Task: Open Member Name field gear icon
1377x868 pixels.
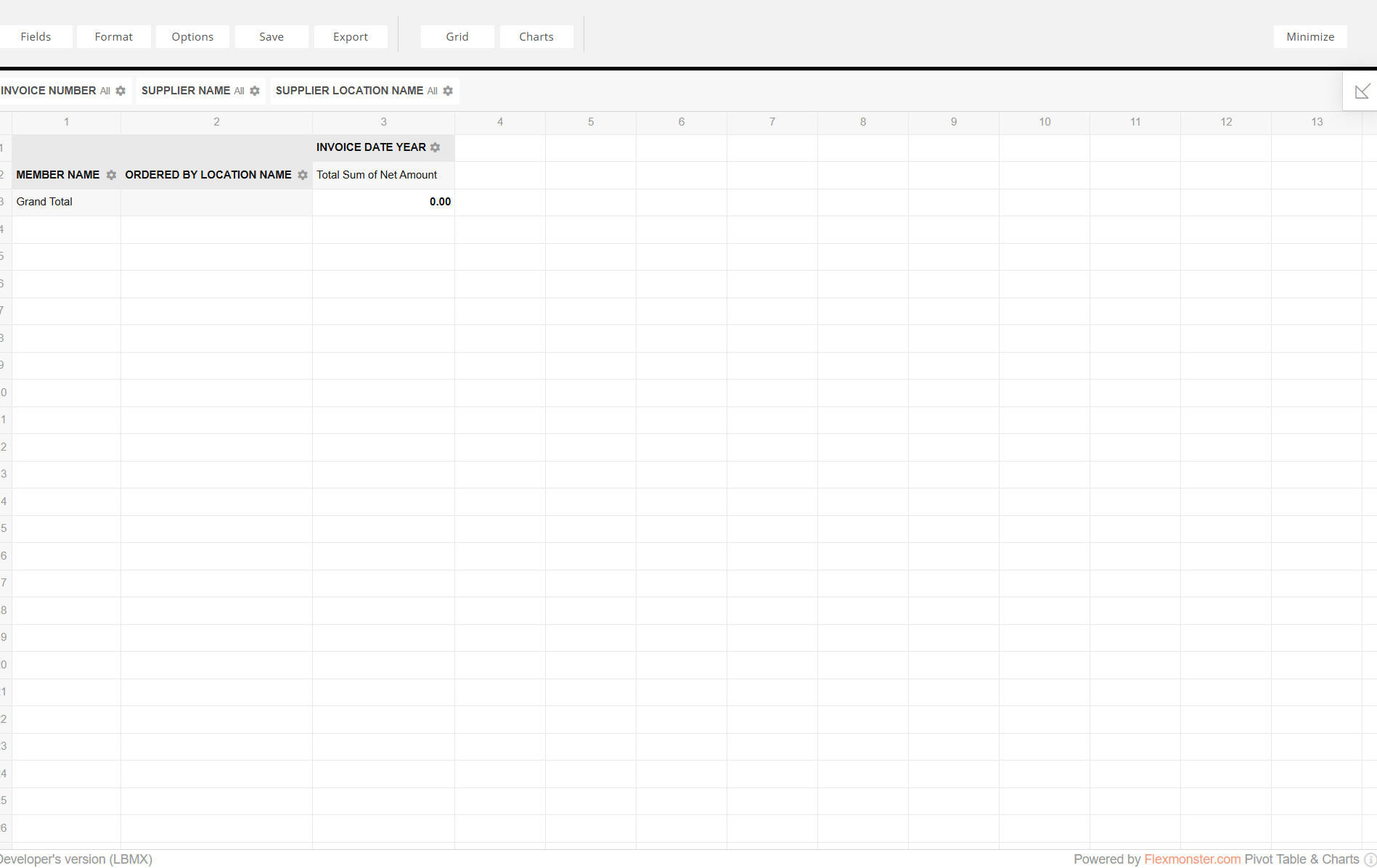Action: [111, 175]
